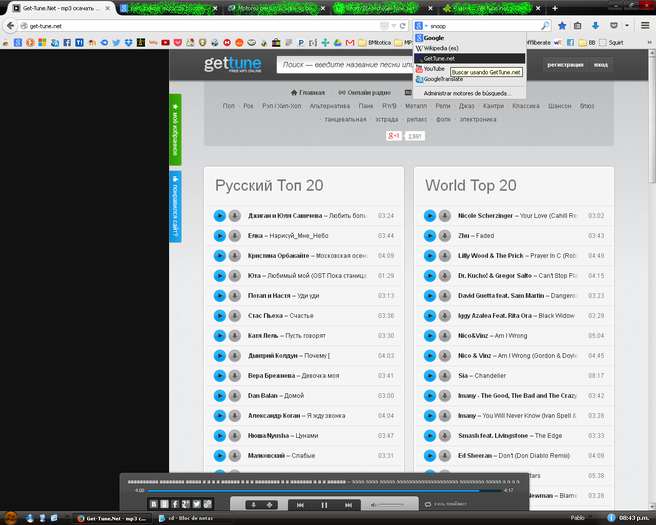Click the browser URL address field

201,26
